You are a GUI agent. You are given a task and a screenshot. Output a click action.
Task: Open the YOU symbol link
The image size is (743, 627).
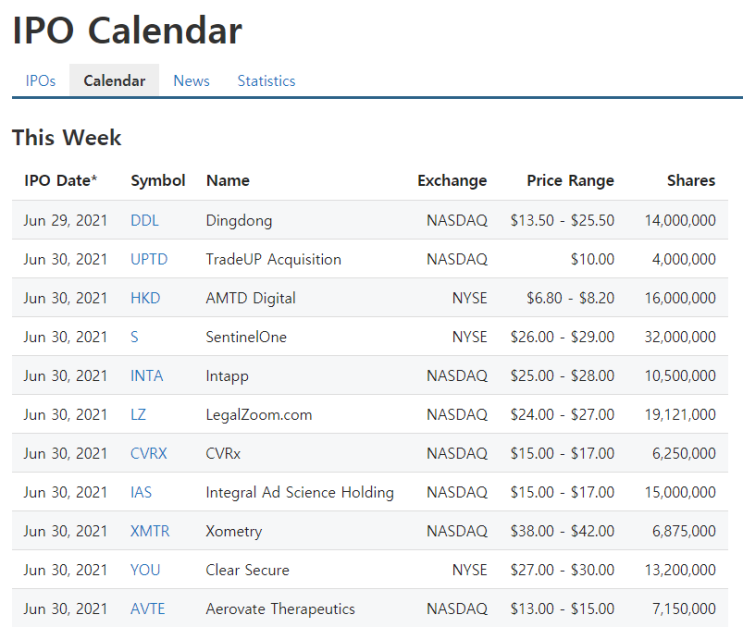[145, 570]
